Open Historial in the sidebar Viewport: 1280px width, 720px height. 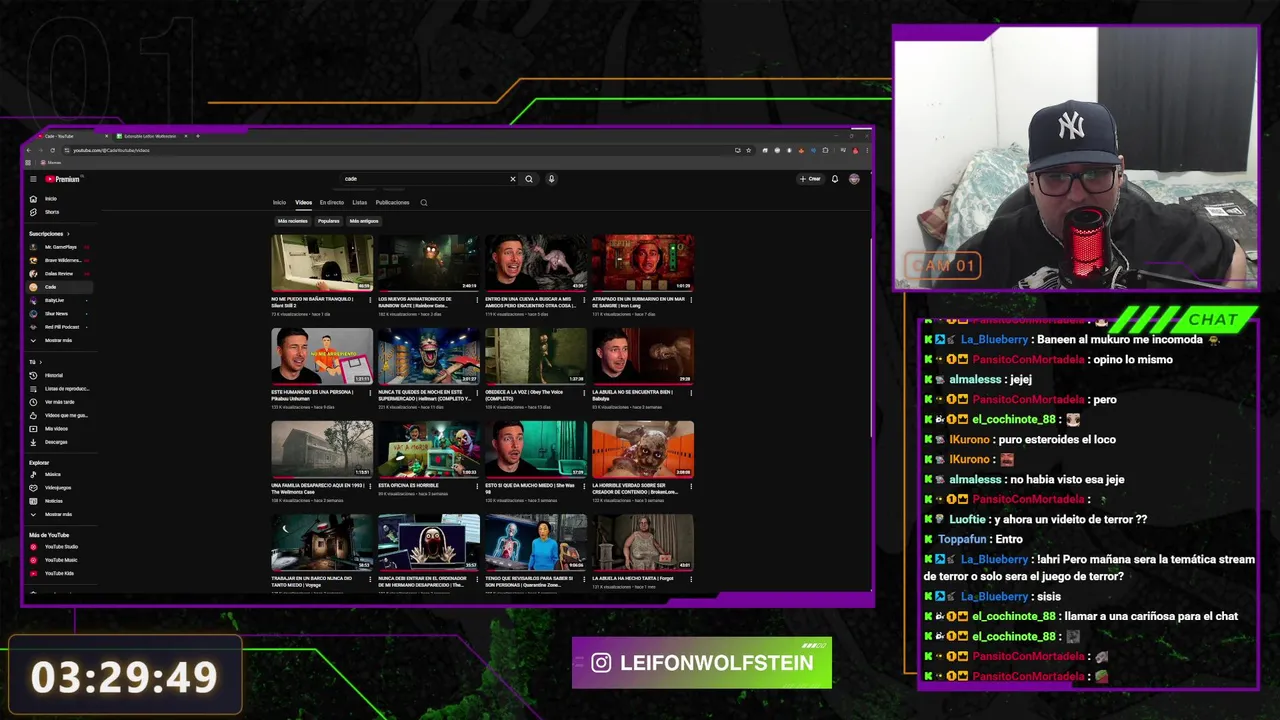click(x=60, y=375)
